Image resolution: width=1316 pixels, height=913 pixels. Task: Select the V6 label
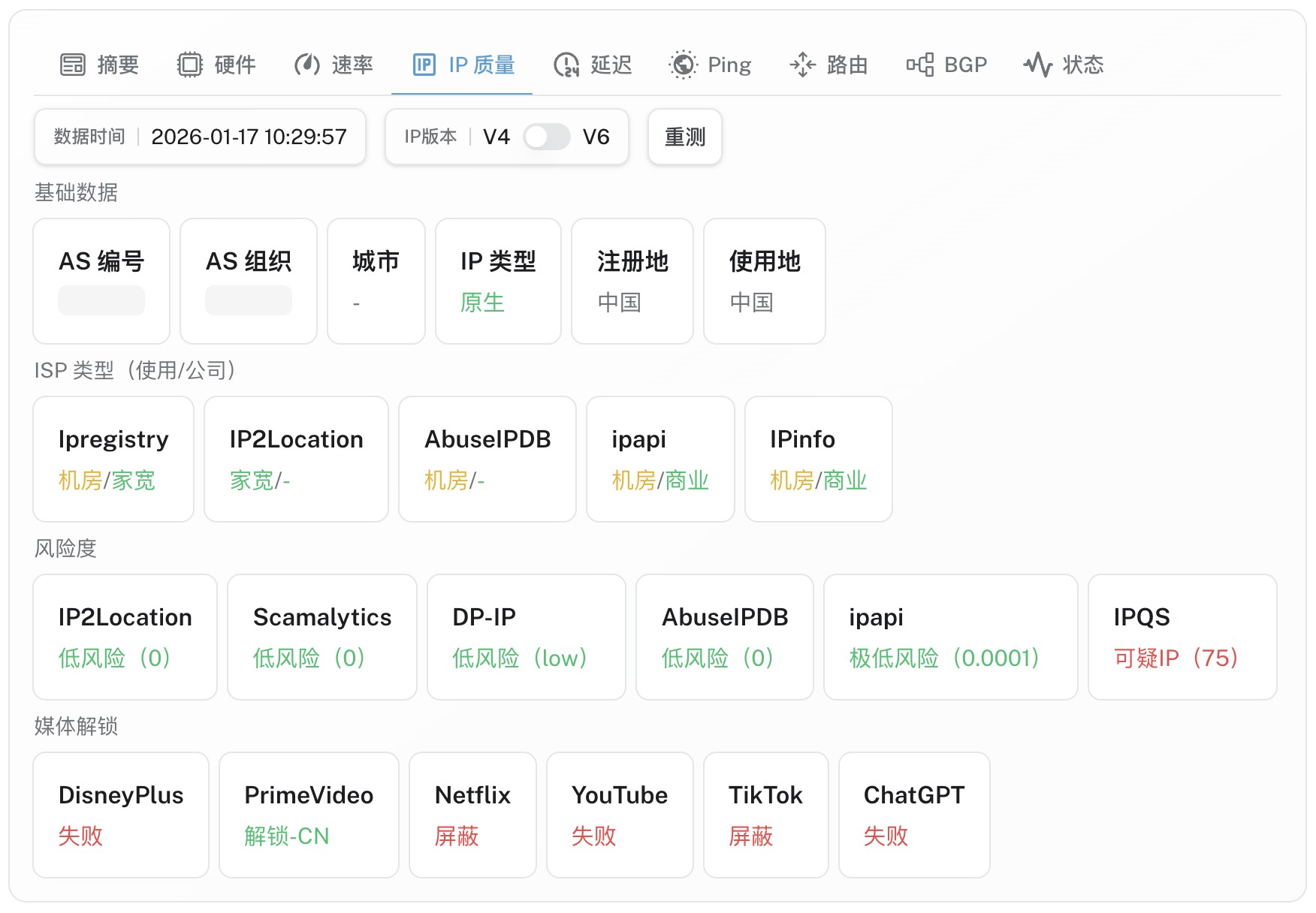596,137
